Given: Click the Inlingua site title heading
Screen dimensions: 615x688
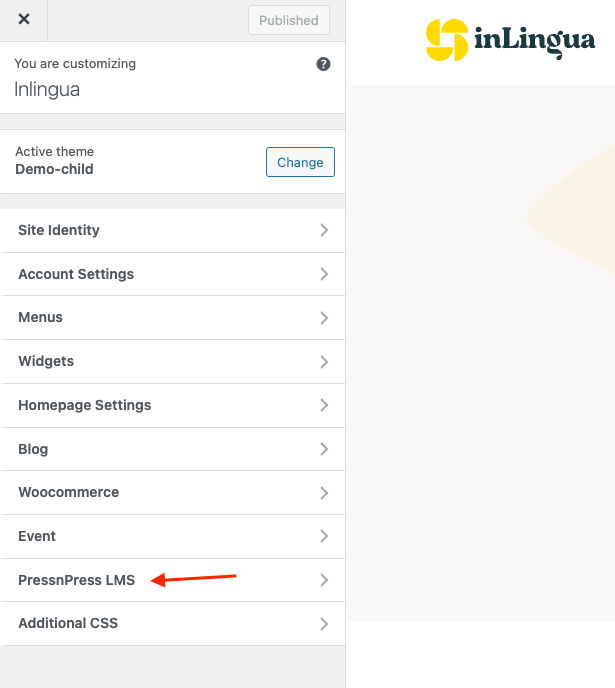Looking at the screenshot, I should 47,89.
